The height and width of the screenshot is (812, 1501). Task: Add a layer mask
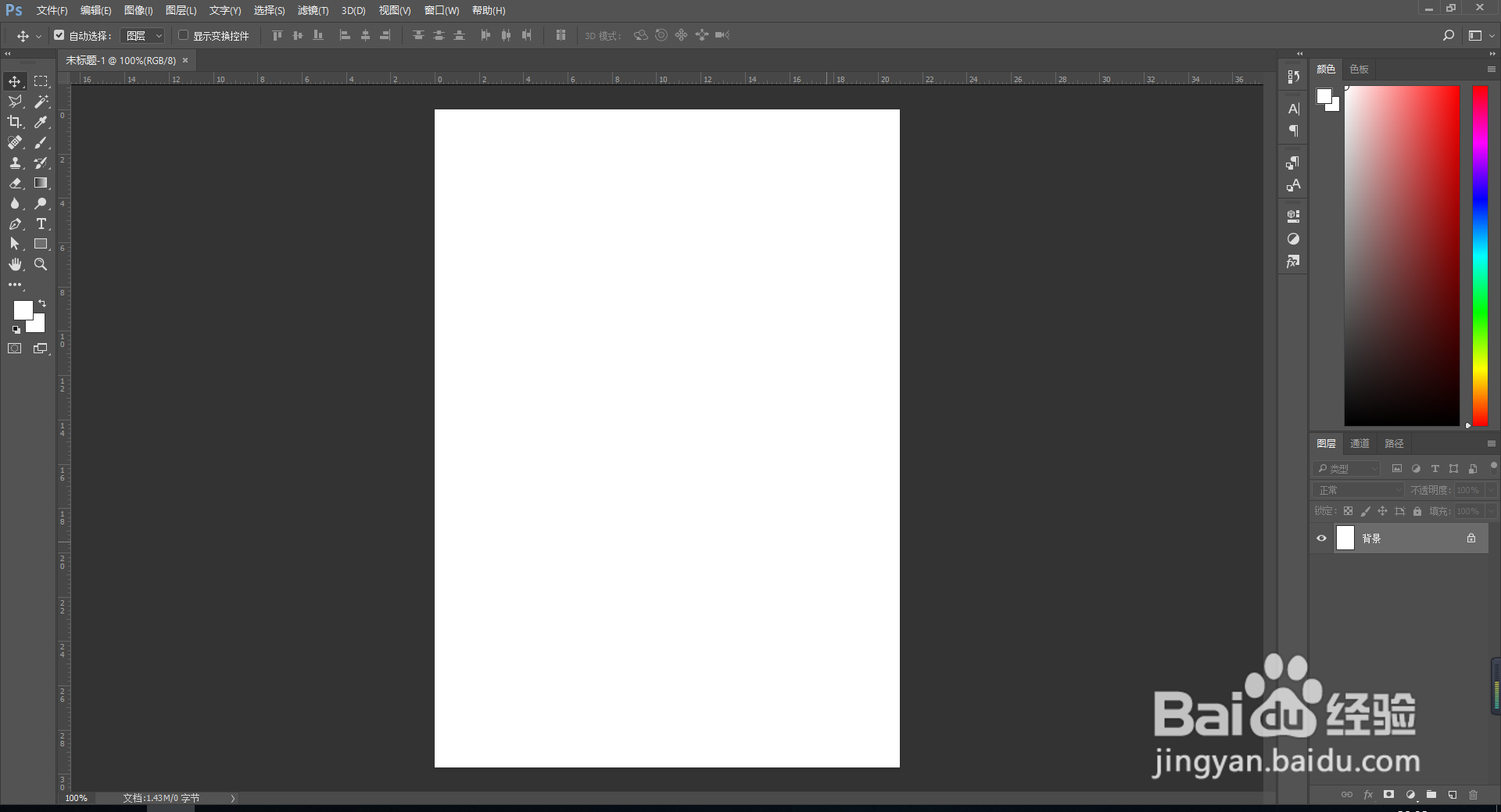(x=1388, y=795)
